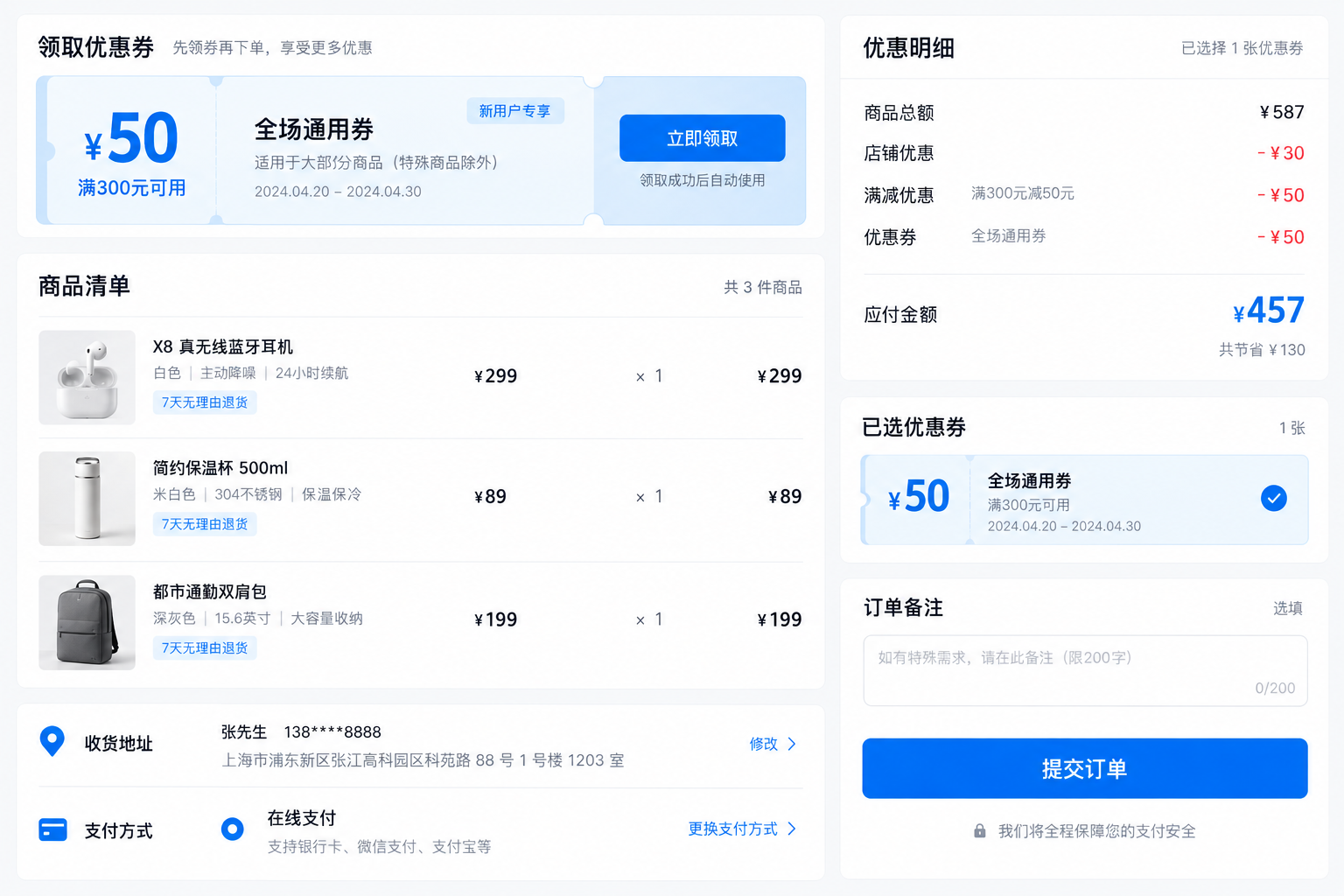Click the 1 张 count in 已选优惠券

click(x=1292, y=428)
